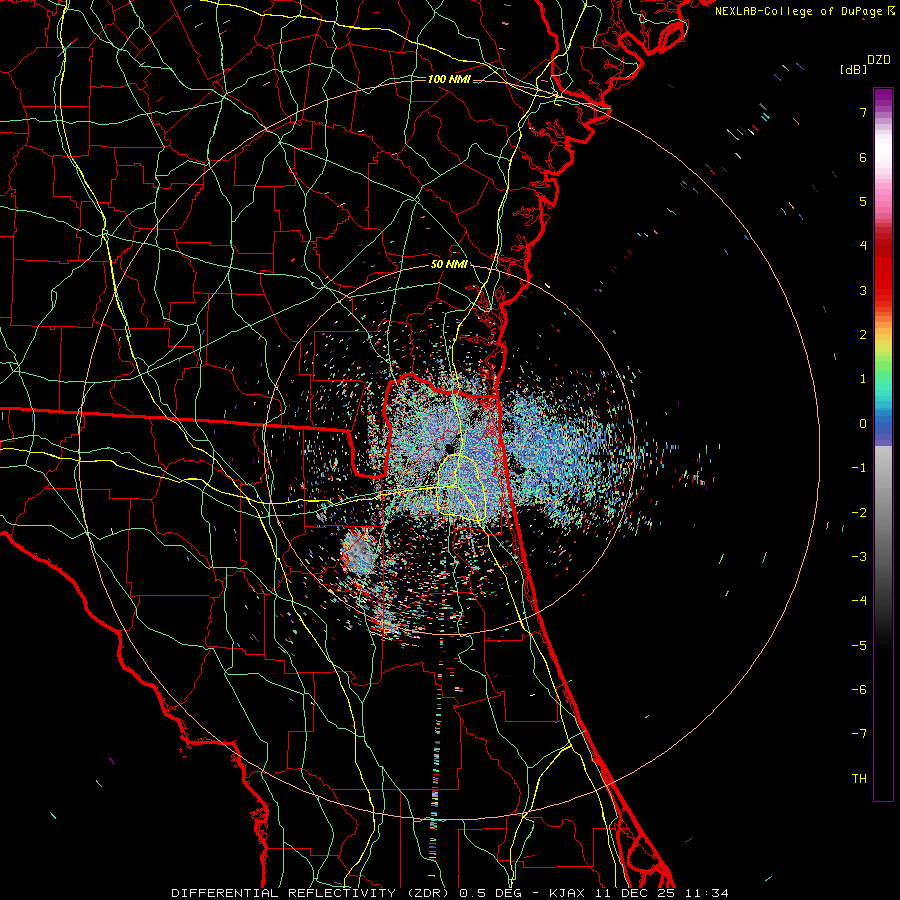Click the DZD legend heading
Viewport: 900px width, 900px height.
click(x=878, y=60)
